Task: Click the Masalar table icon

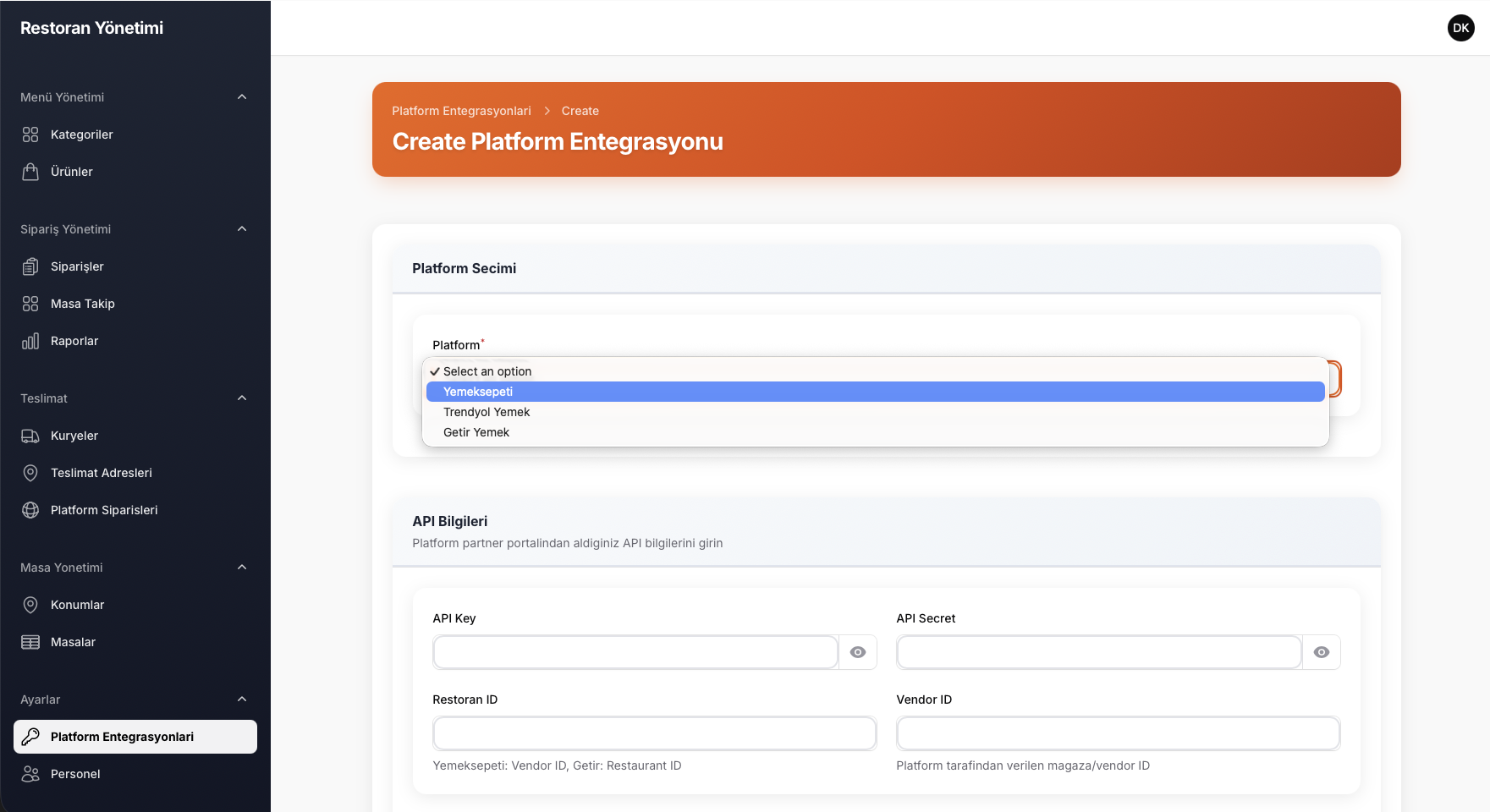Action: click(x=30, y=642)
